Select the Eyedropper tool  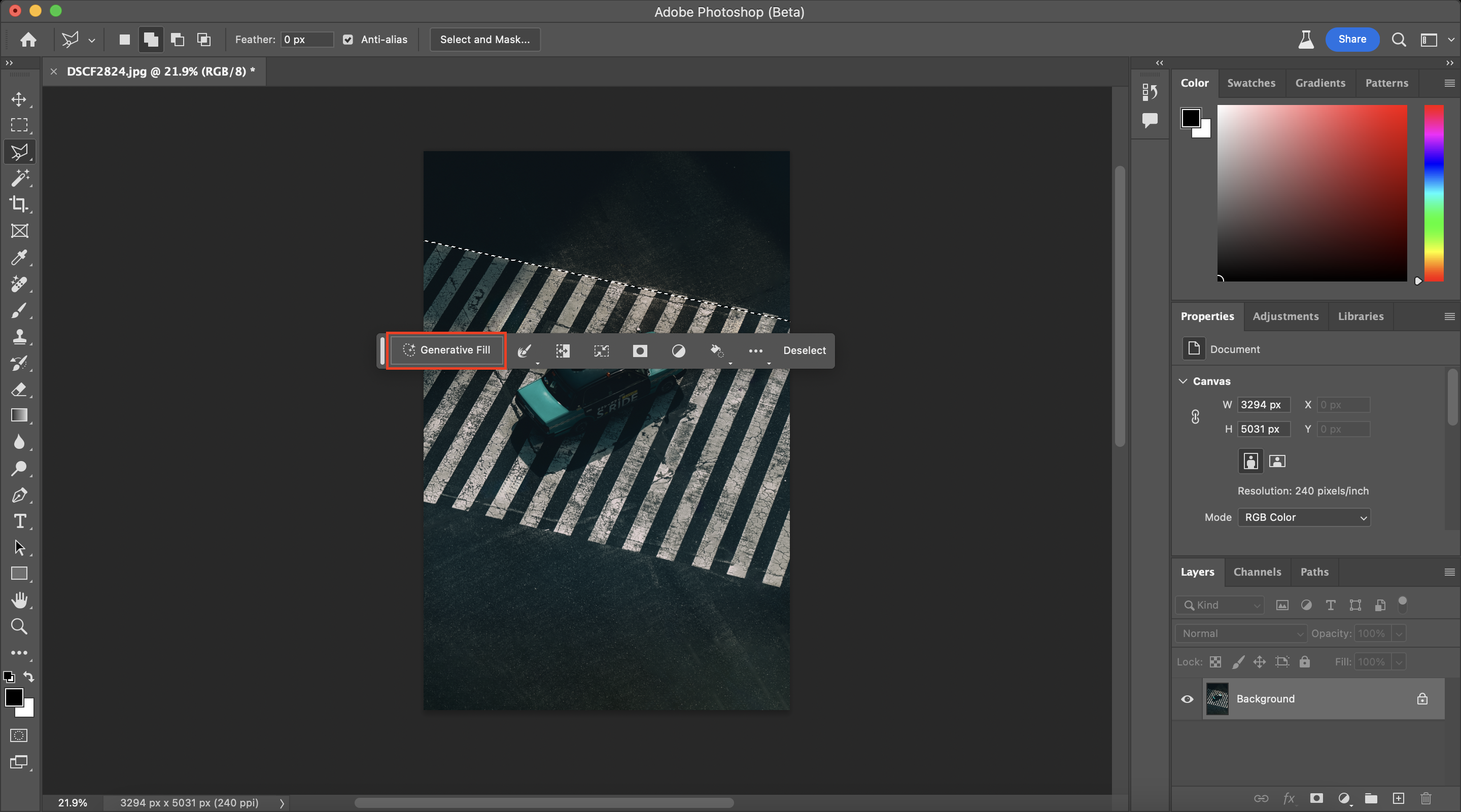pos(19,258)
